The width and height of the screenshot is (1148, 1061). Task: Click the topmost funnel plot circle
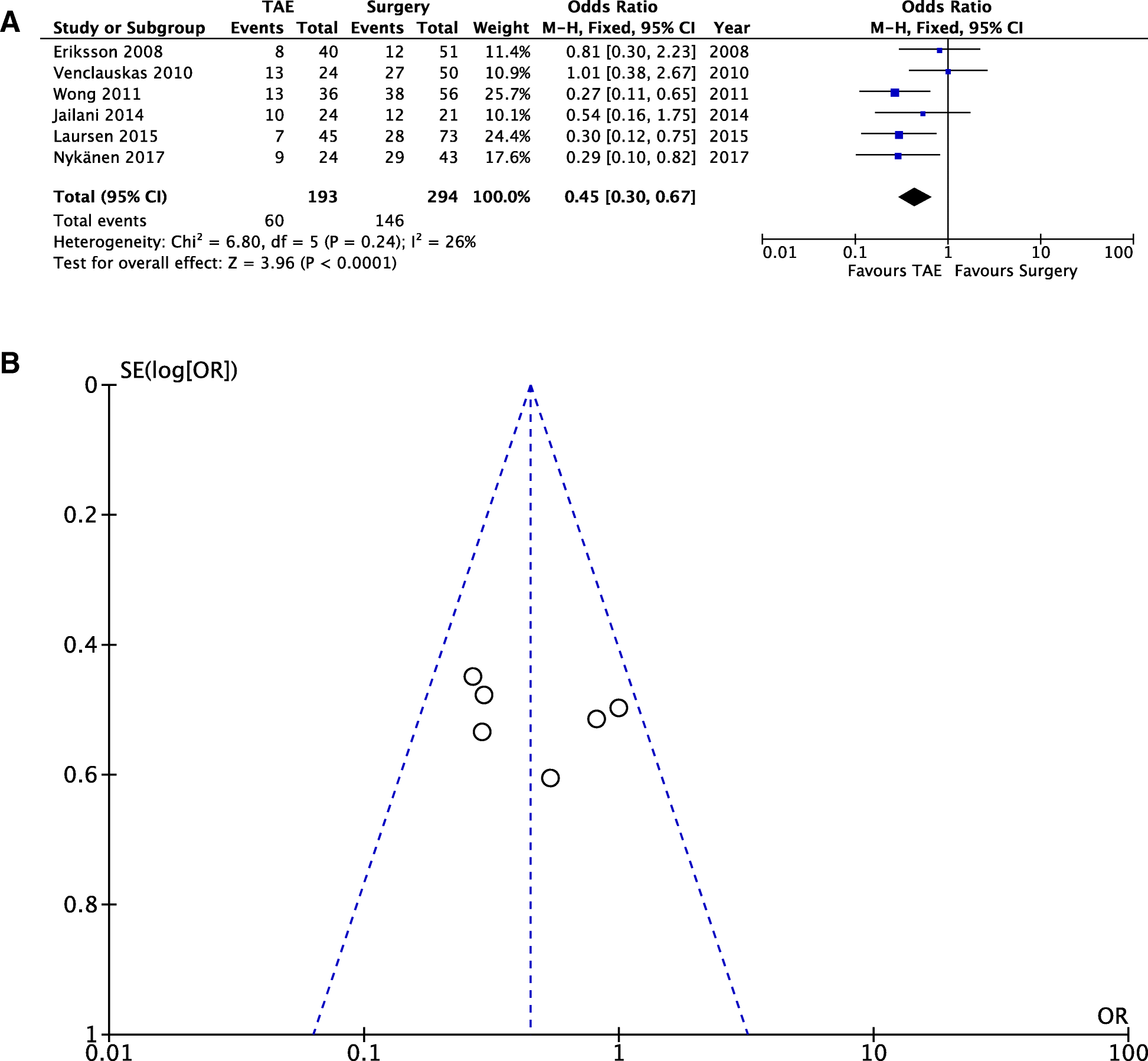(473, 676)
